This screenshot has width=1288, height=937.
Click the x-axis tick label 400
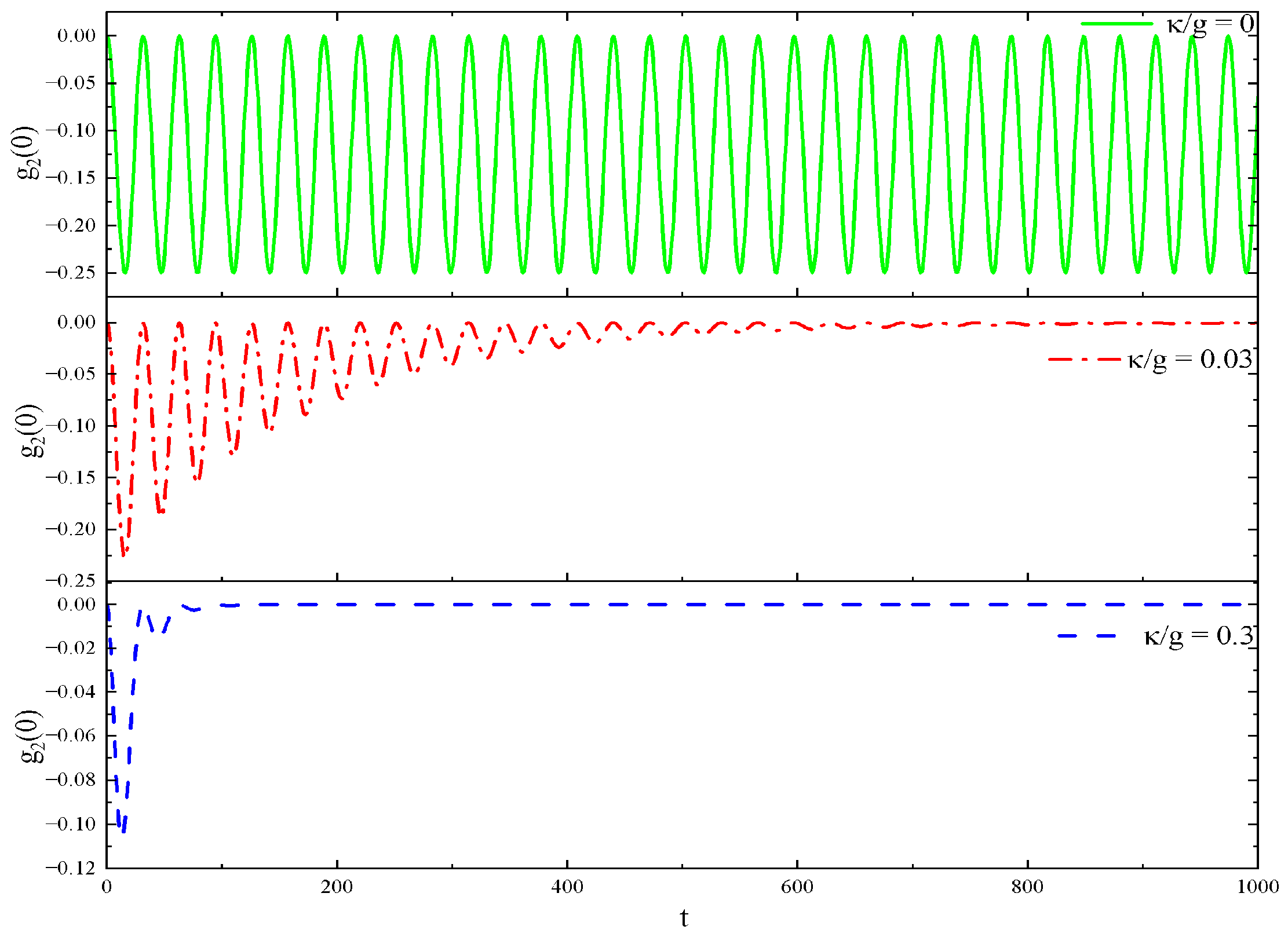[x=567, y=887]
